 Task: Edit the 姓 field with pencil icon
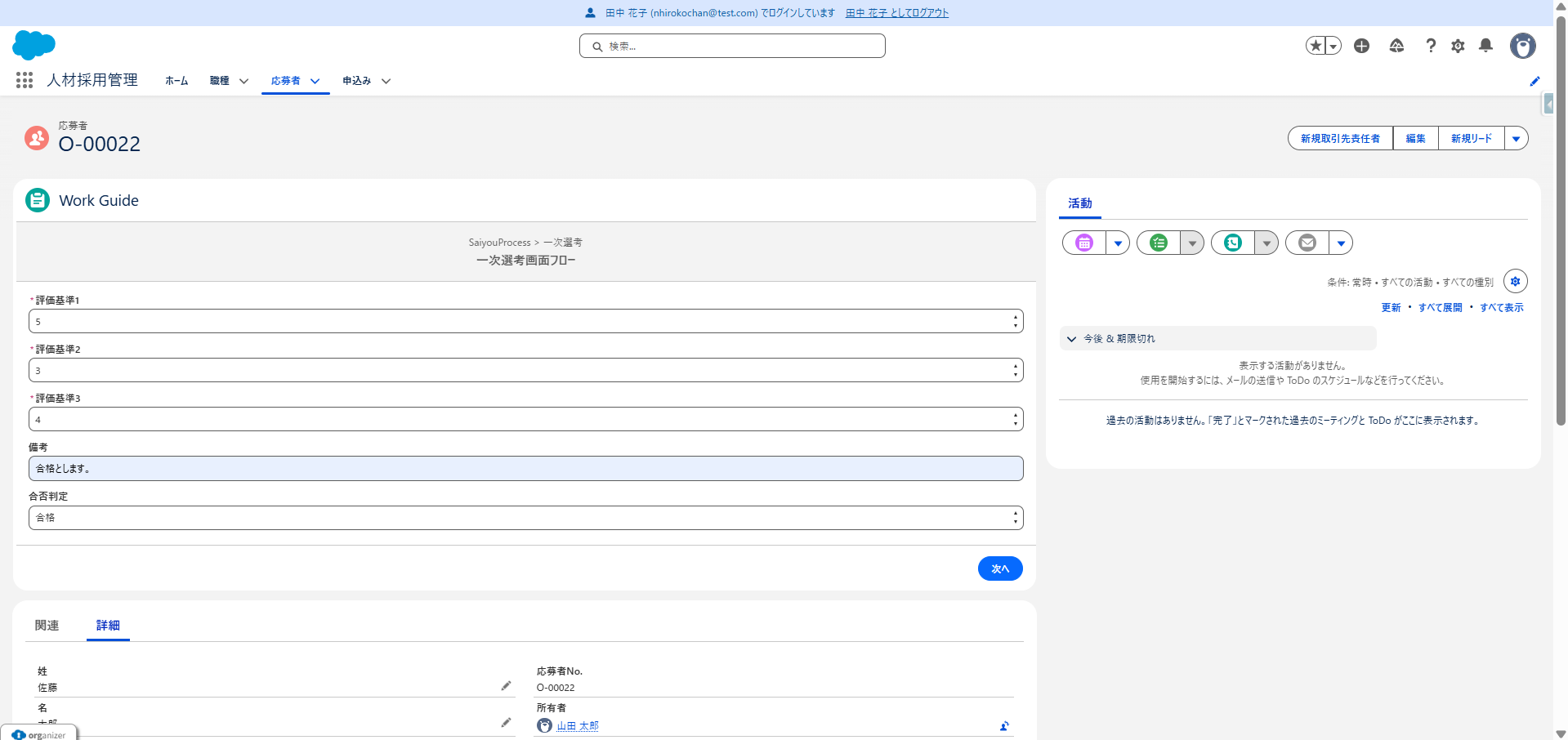point(506,686)
